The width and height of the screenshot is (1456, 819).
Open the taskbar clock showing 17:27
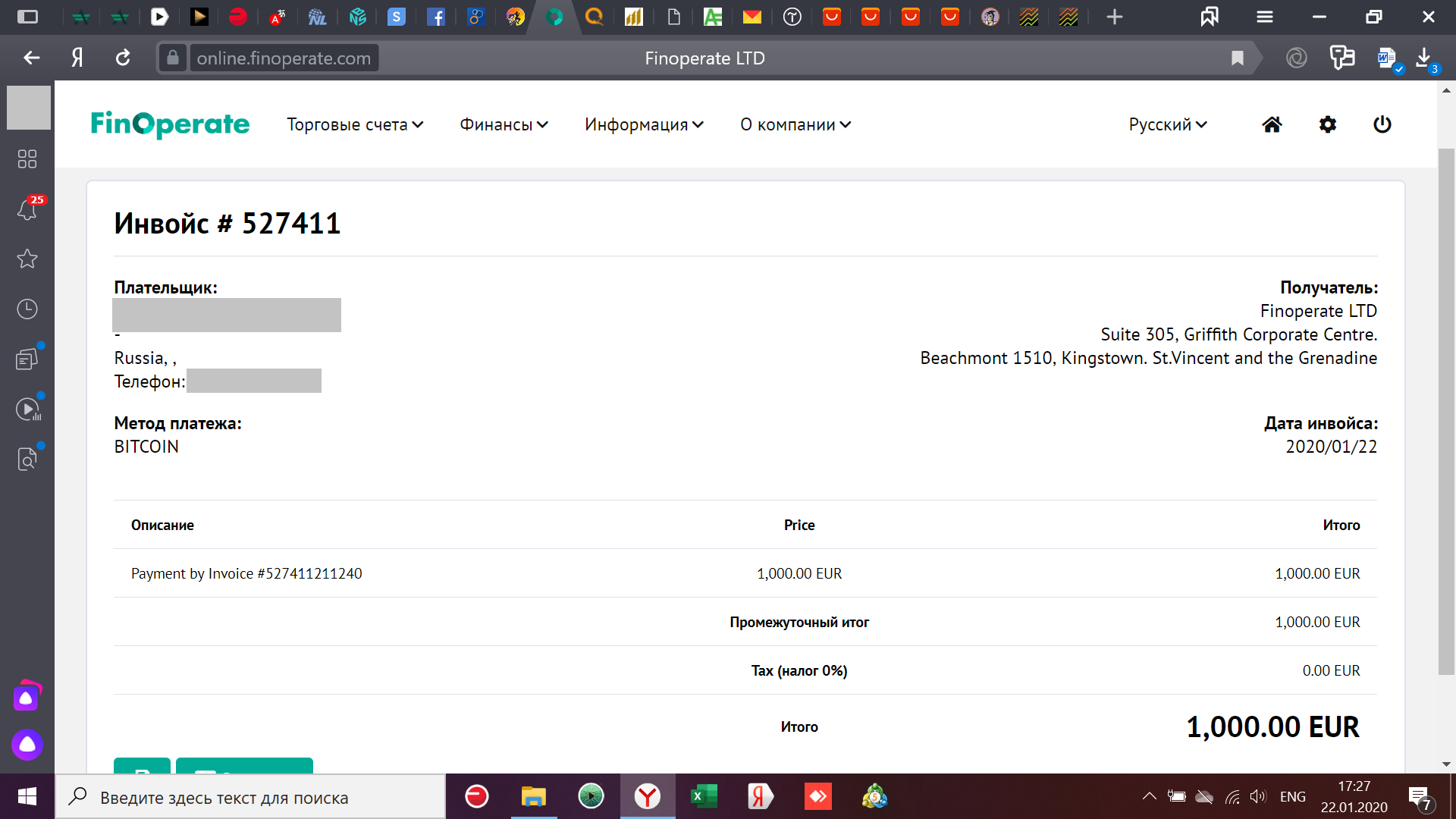[1354, 797]
